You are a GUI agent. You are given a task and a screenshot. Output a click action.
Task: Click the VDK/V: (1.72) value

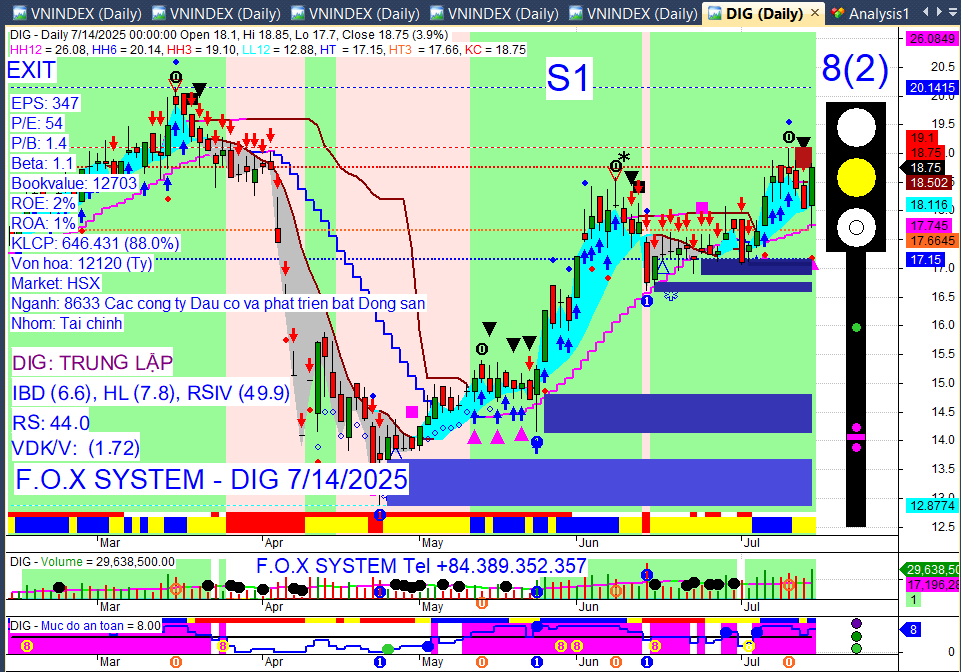76,448
